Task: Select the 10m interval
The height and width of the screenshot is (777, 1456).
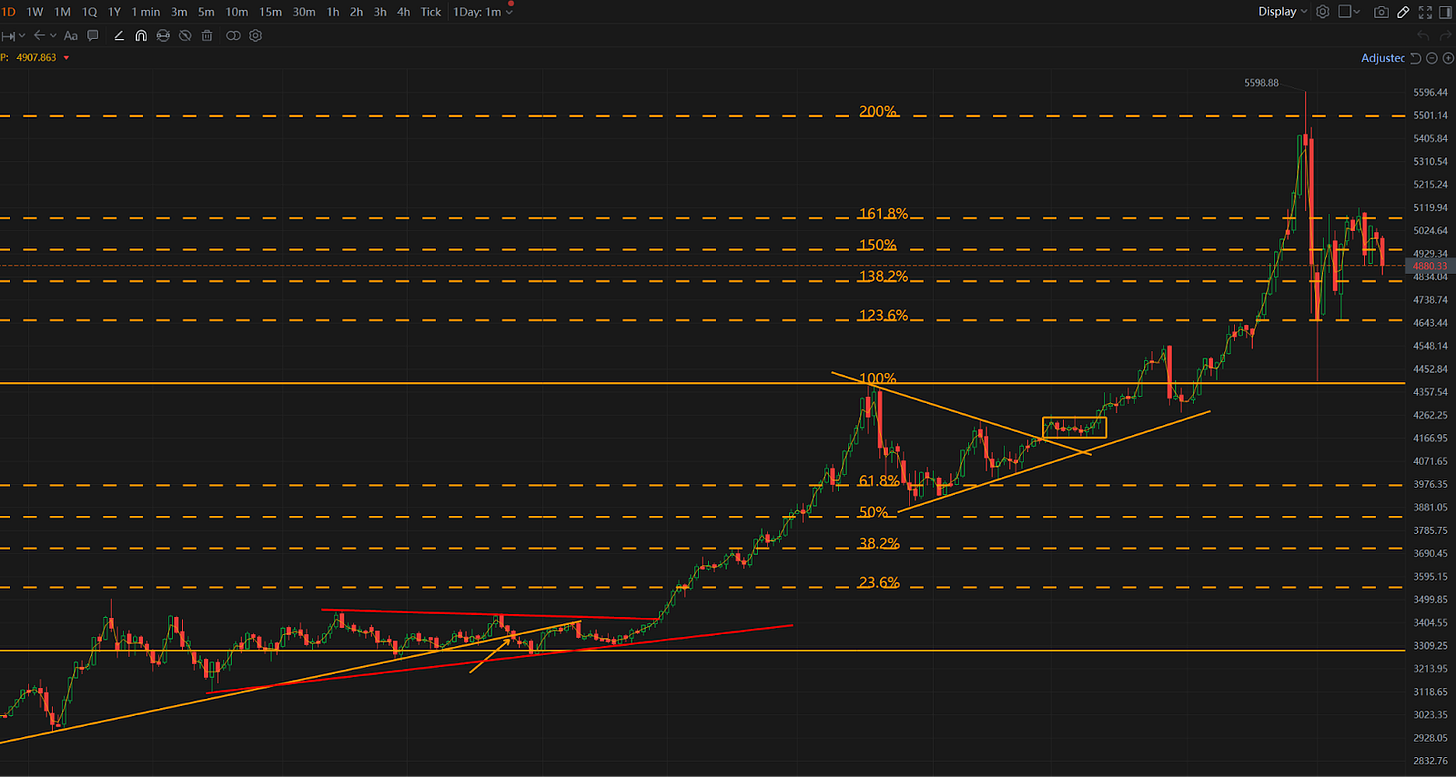Action: tap(237, 12)
